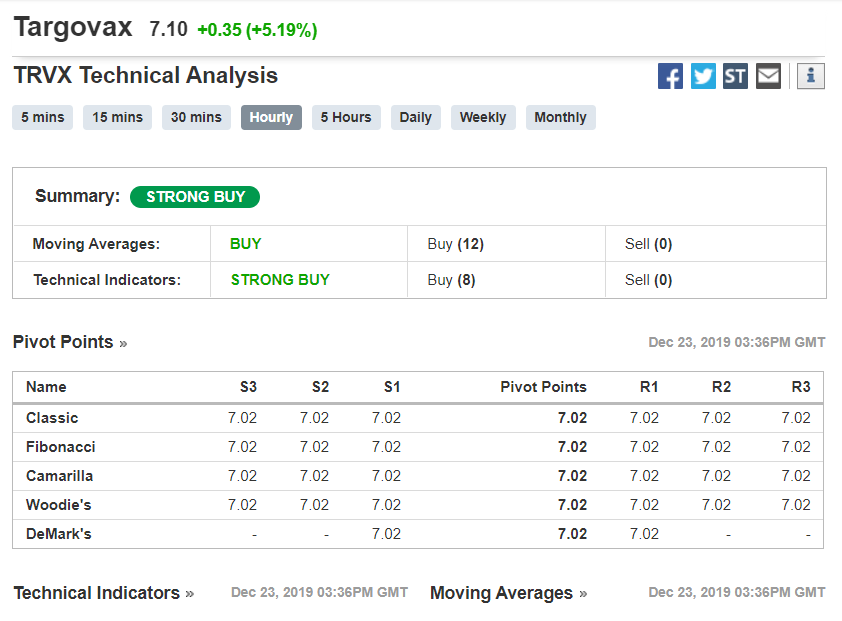Click the Classic R2 value
Viewport: 842px width, 621px height.
coord(716,418)
